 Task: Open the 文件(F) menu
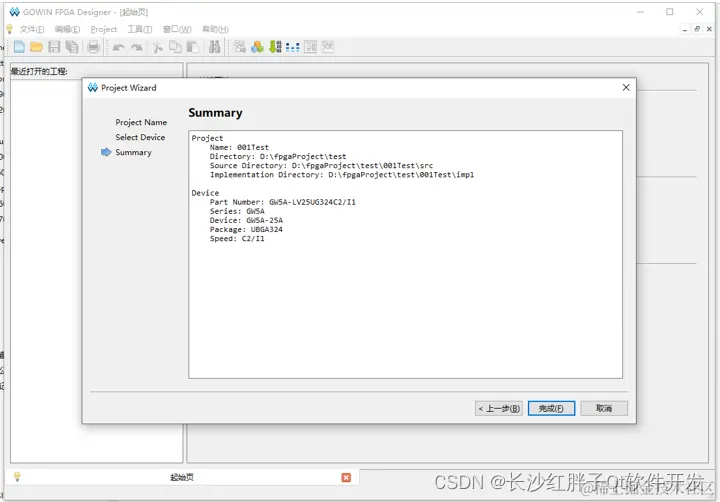point(32,29)
